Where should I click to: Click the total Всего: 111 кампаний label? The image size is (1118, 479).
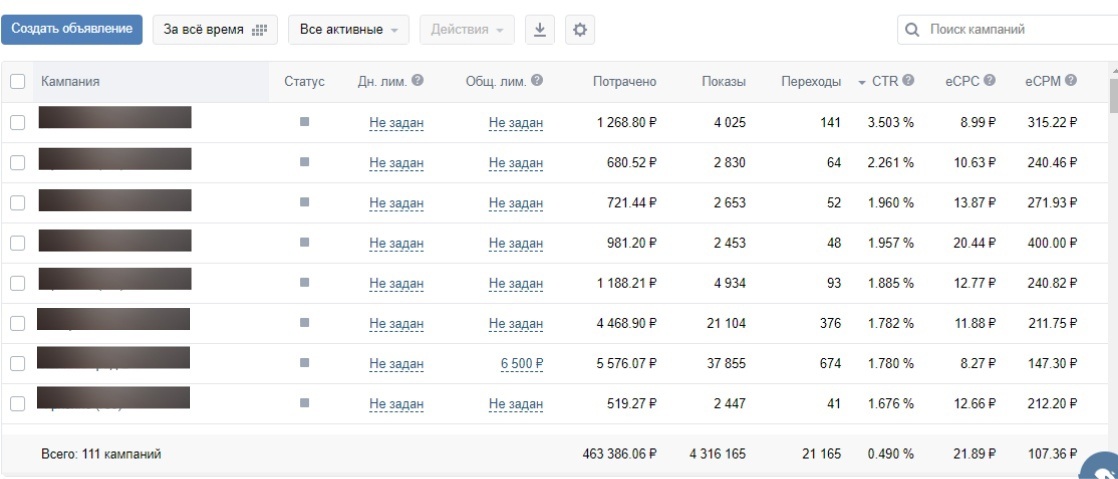(x=101, y=454)
